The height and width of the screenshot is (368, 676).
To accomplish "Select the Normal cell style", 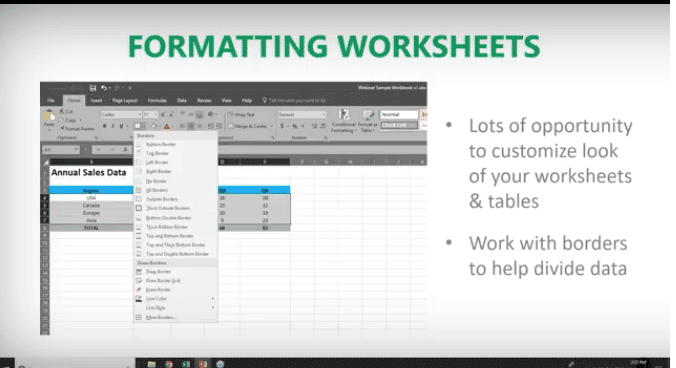I will tap(399, 115).
